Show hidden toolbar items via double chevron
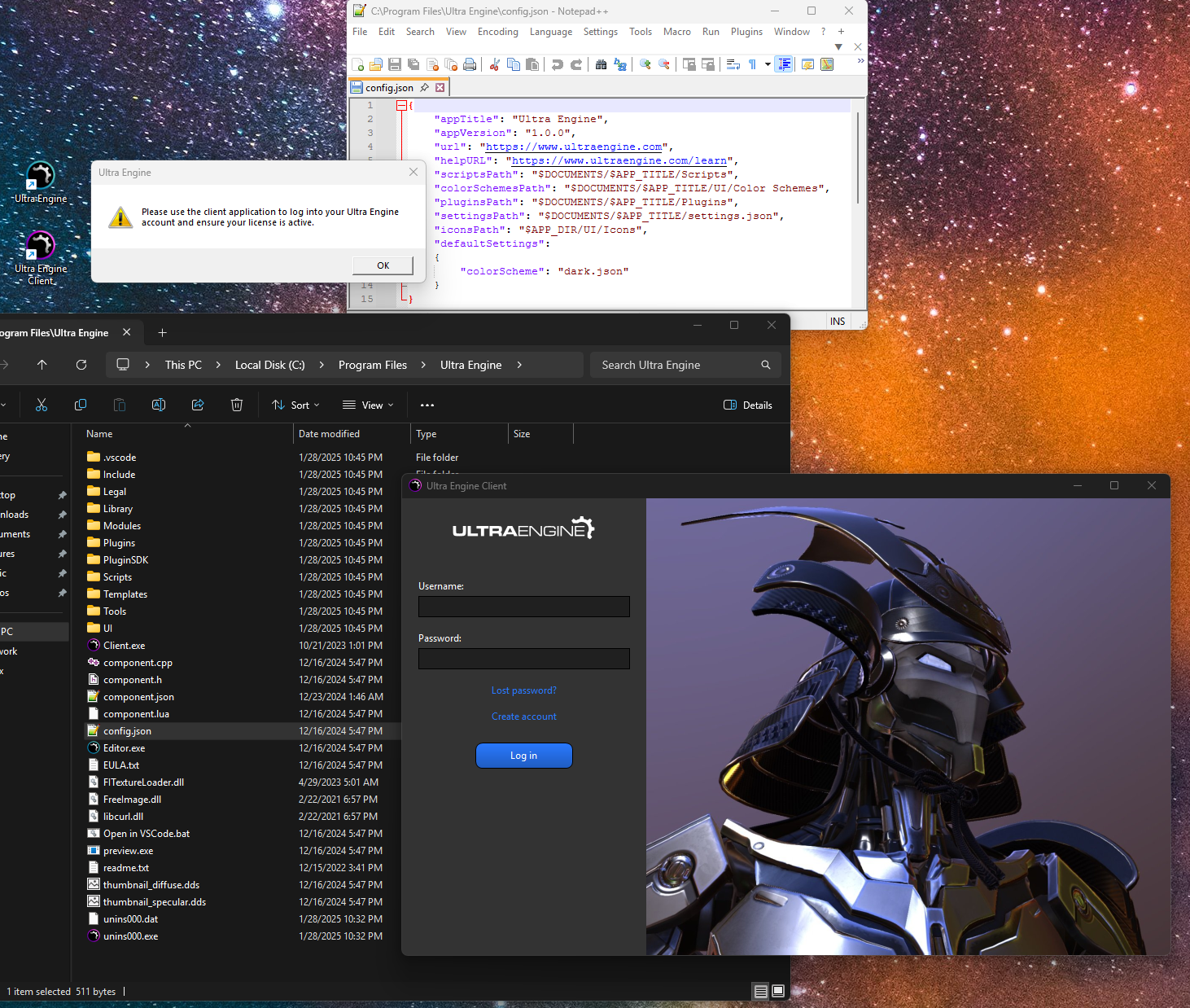1190x1008 pixels. coord(860,61)
